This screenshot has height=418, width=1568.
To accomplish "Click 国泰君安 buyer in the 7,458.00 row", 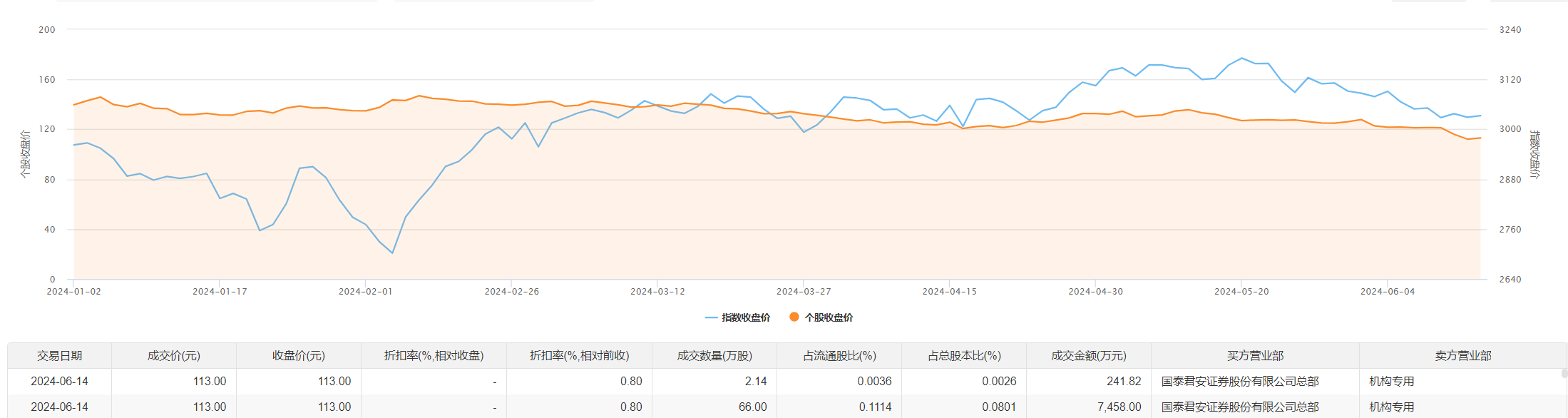I will click(1240, 407).
